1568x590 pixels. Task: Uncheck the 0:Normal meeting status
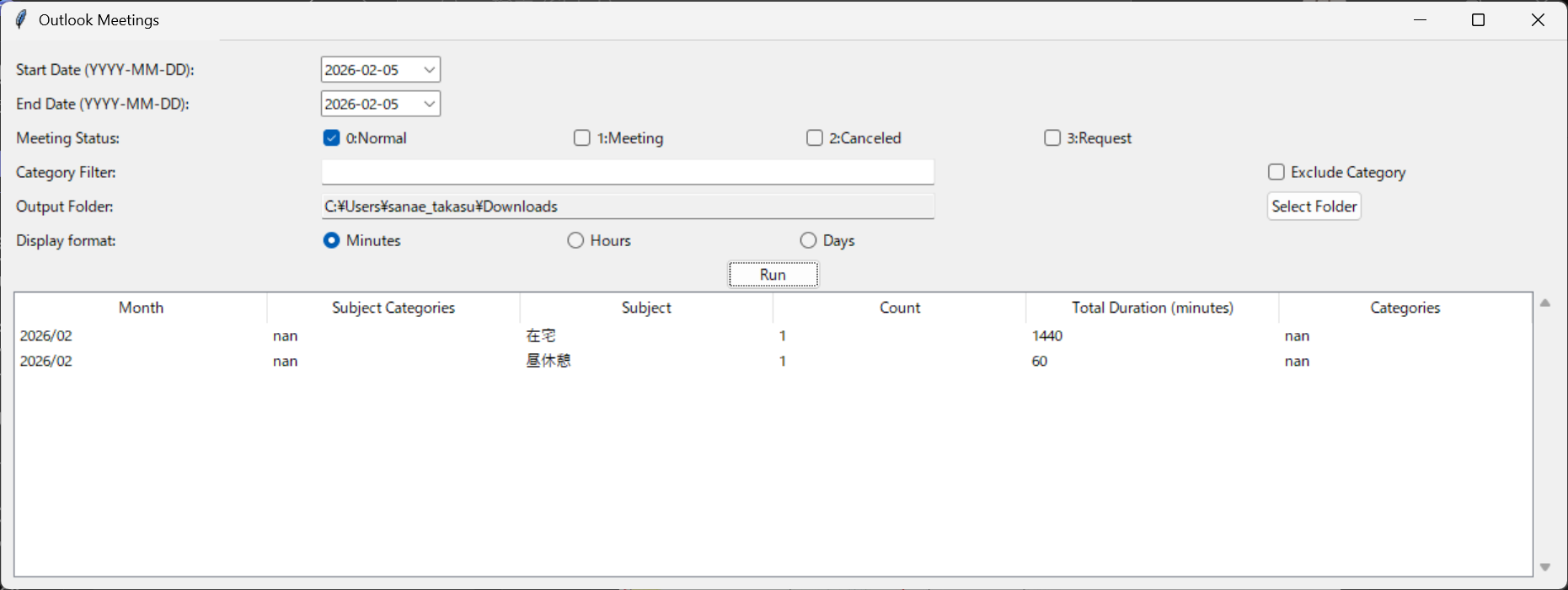pos(331,138)
